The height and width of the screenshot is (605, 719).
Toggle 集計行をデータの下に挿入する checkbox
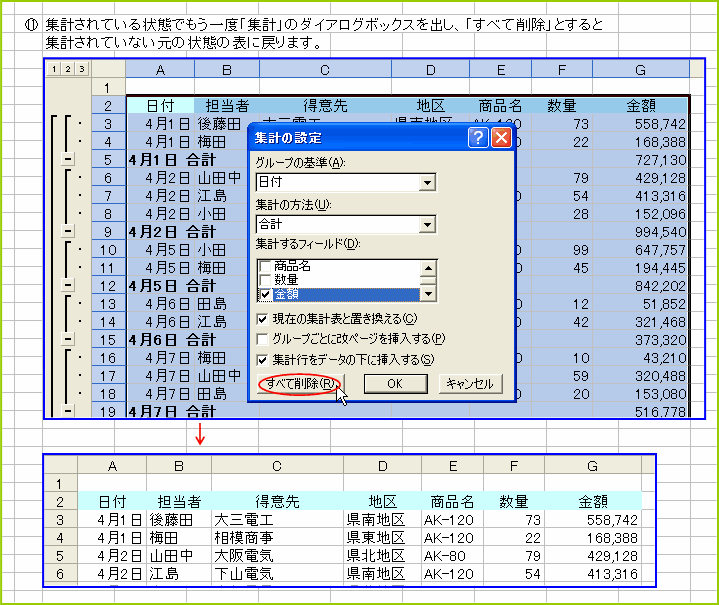262,360
